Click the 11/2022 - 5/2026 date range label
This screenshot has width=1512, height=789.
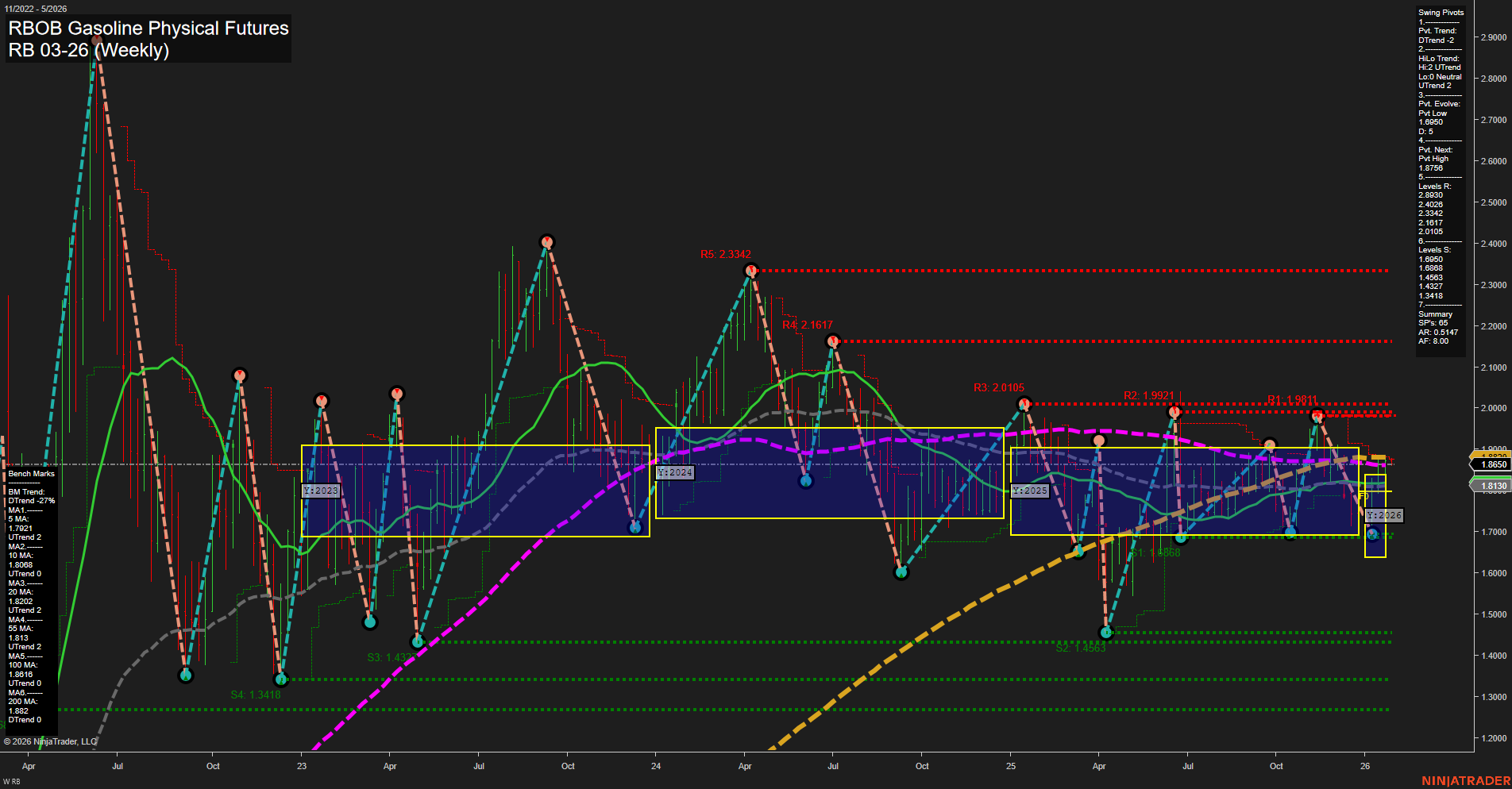tap(36, 8)
